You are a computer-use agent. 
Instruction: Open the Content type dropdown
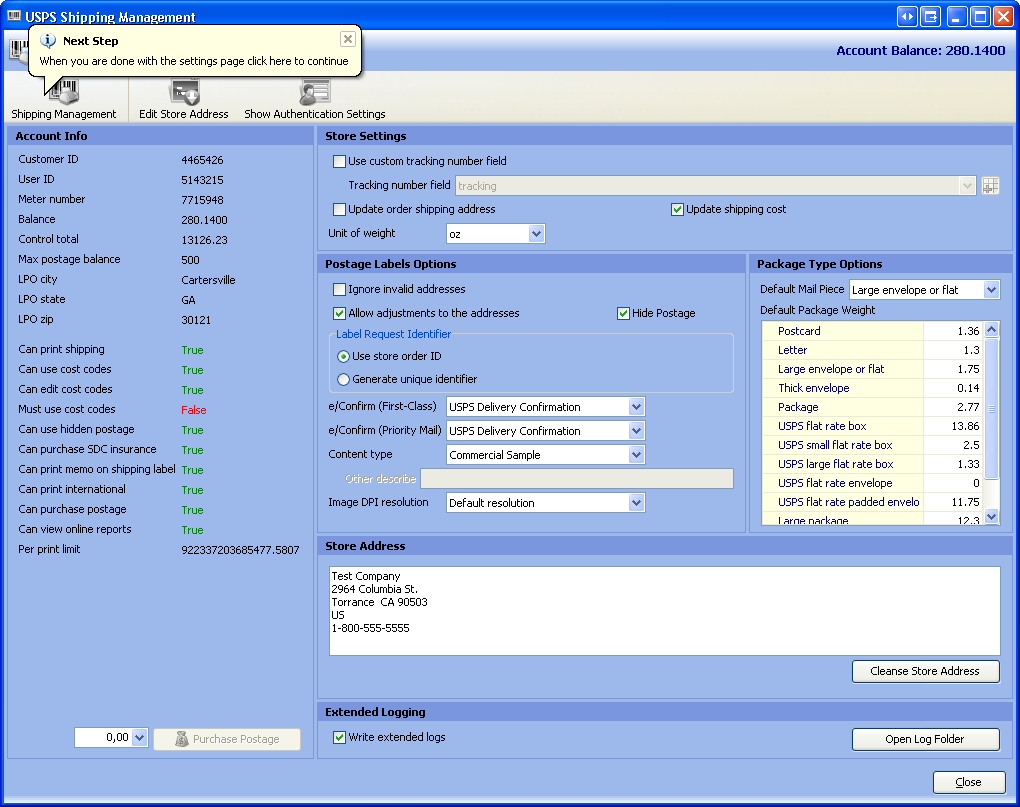point(636,455)
